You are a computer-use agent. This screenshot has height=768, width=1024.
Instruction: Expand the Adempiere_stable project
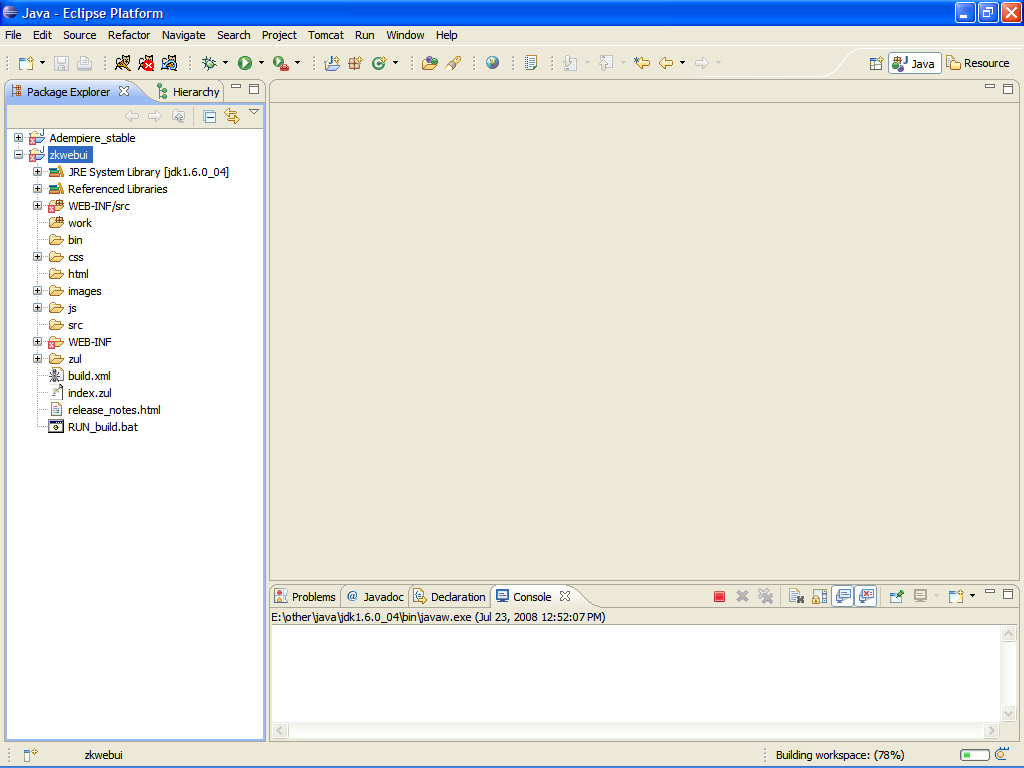18,138
